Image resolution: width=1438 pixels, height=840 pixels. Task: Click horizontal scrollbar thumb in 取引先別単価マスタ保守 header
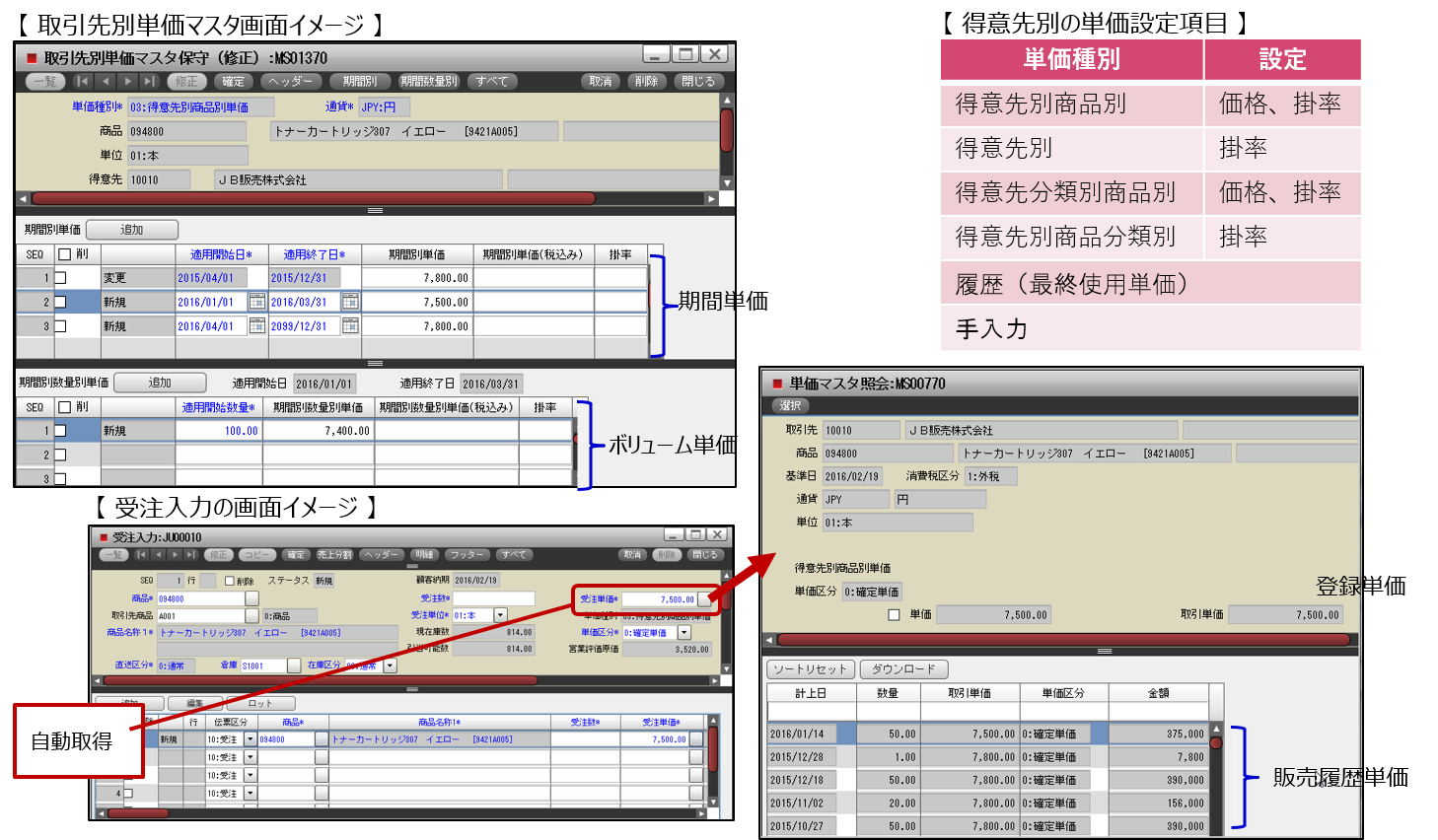[314, 198]
